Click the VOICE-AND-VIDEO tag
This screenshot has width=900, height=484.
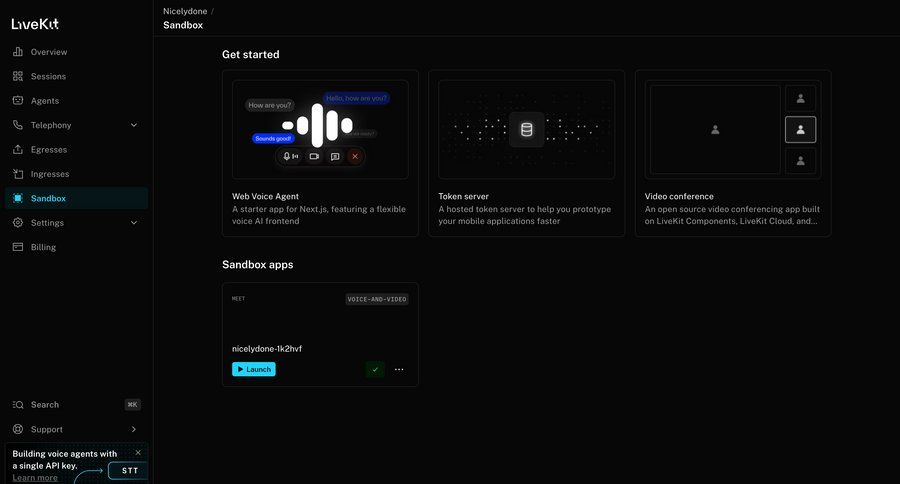click(377, 299)
